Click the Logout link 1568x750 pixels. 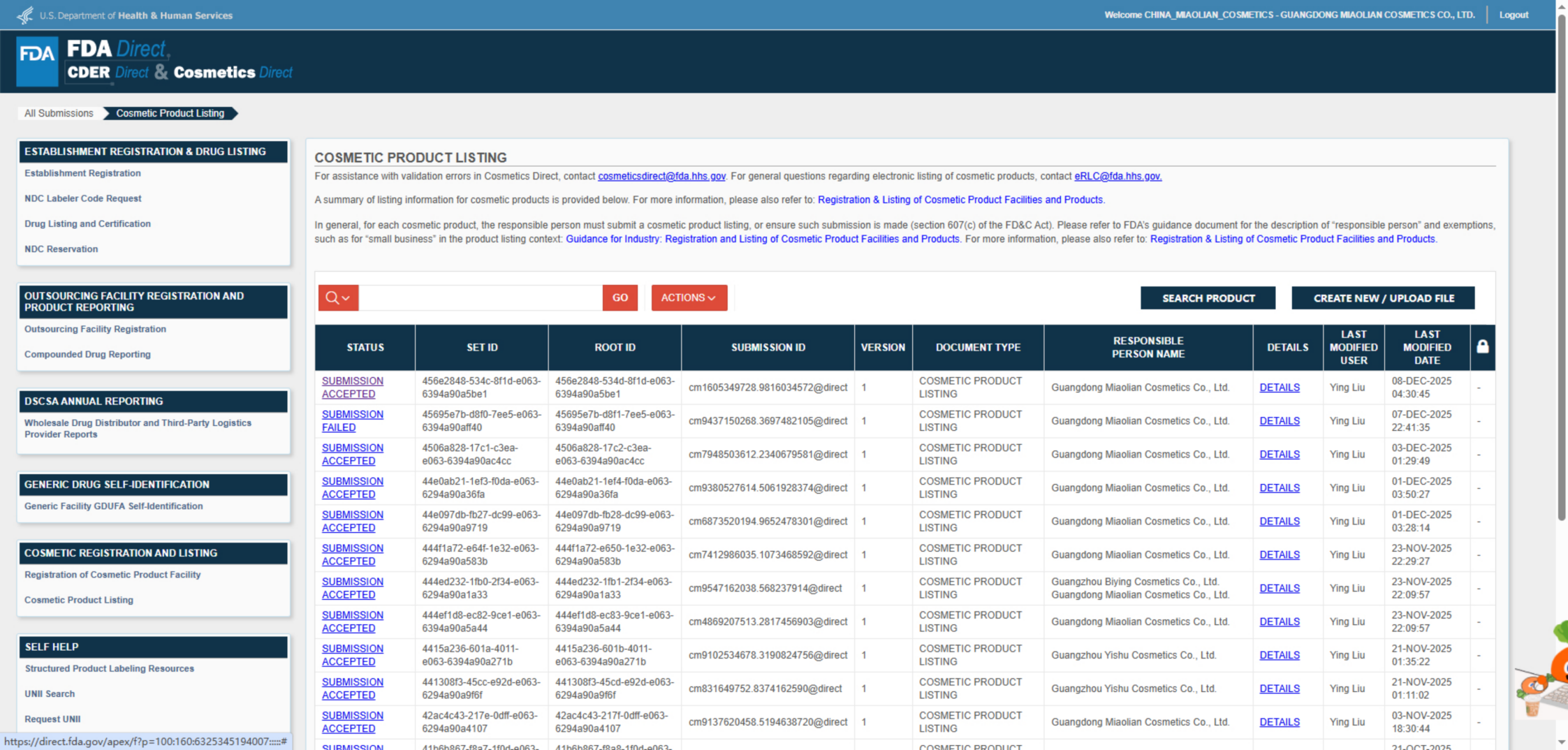[x=1514, y=15]
